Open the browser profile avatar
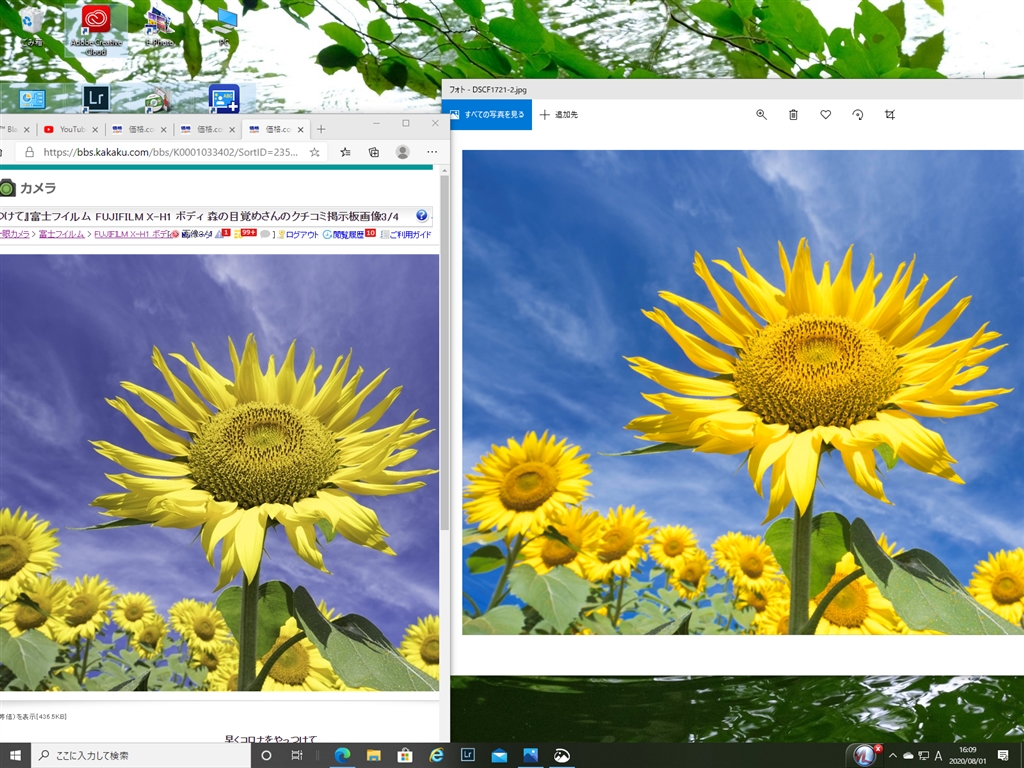 tap(403, 152)
